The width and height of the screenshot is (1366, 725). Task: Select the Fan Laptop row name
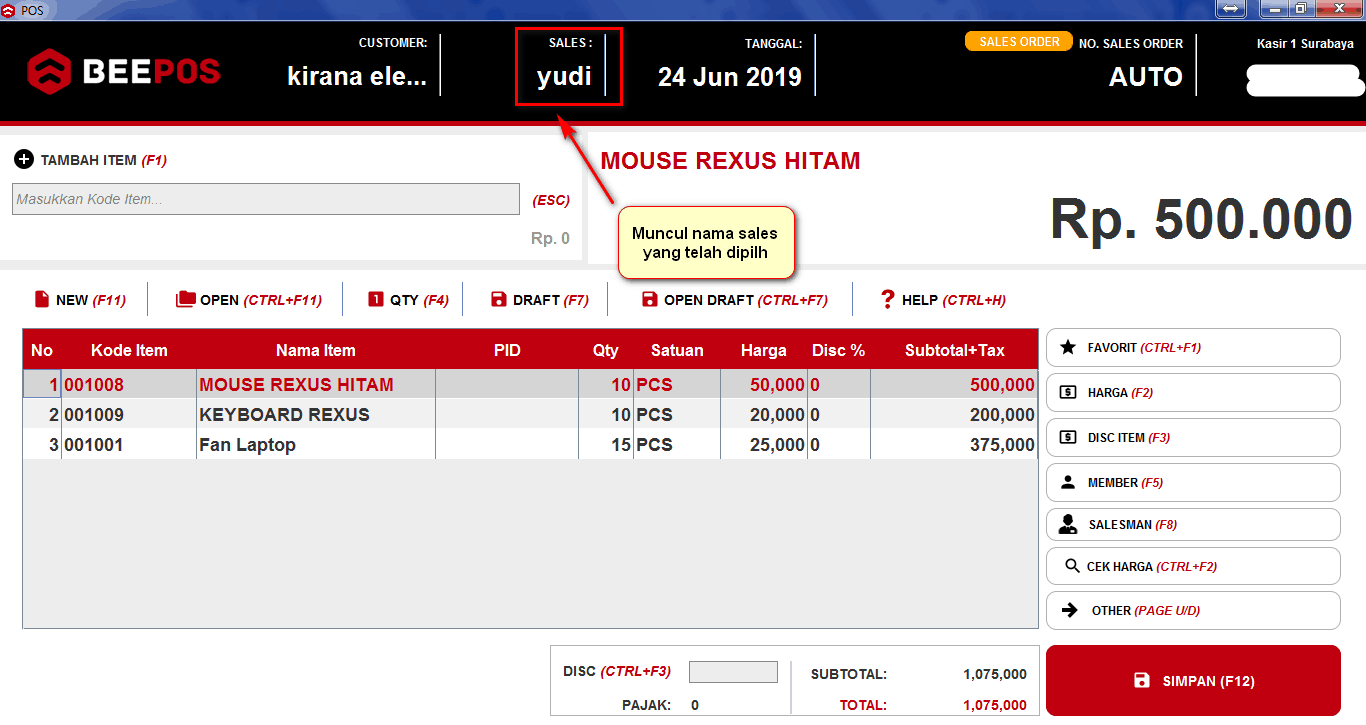coord(247,445)
